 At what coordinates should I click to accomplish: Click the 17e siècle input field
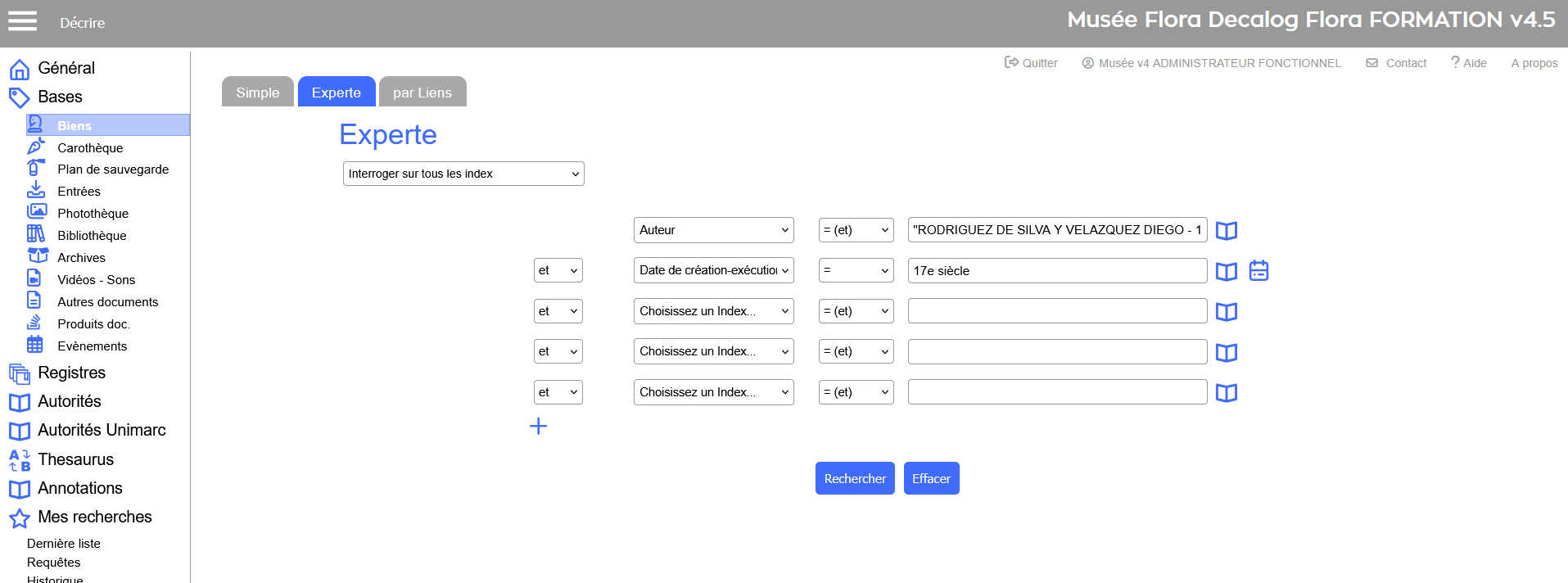1056,271
